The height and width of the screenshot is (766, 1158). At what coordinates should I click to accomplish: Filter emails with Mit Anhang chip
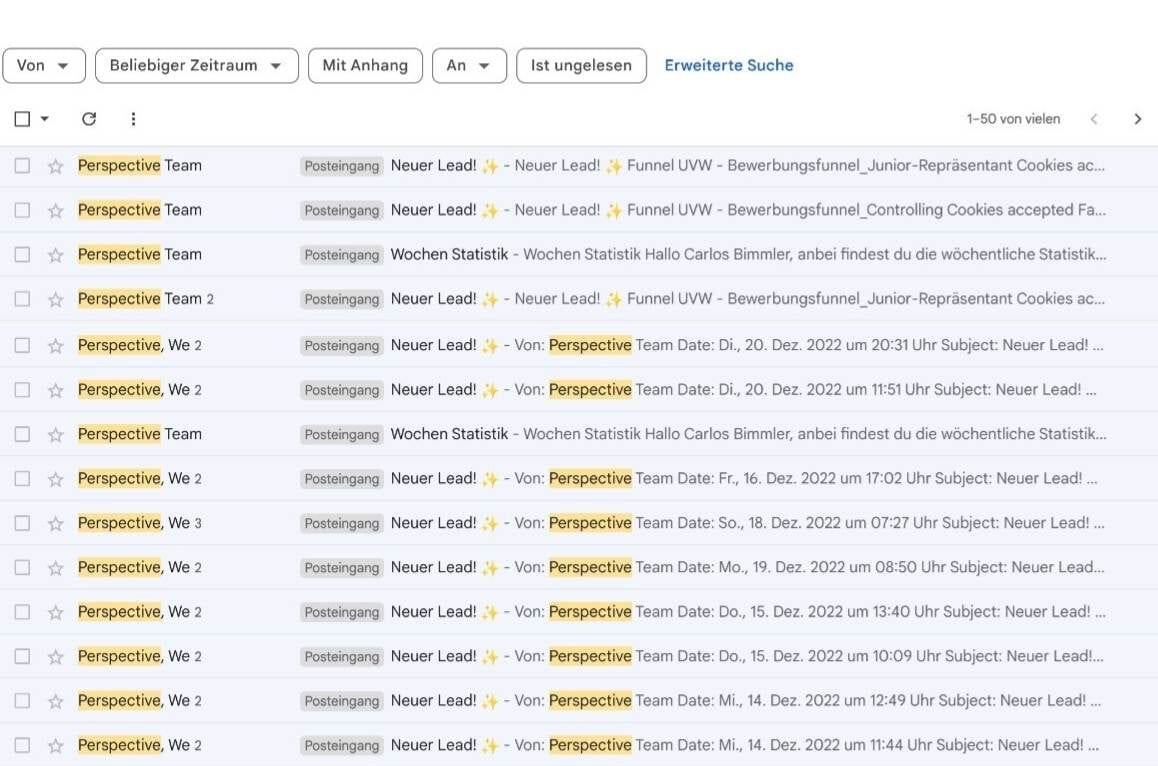click(x=365, y=65)
